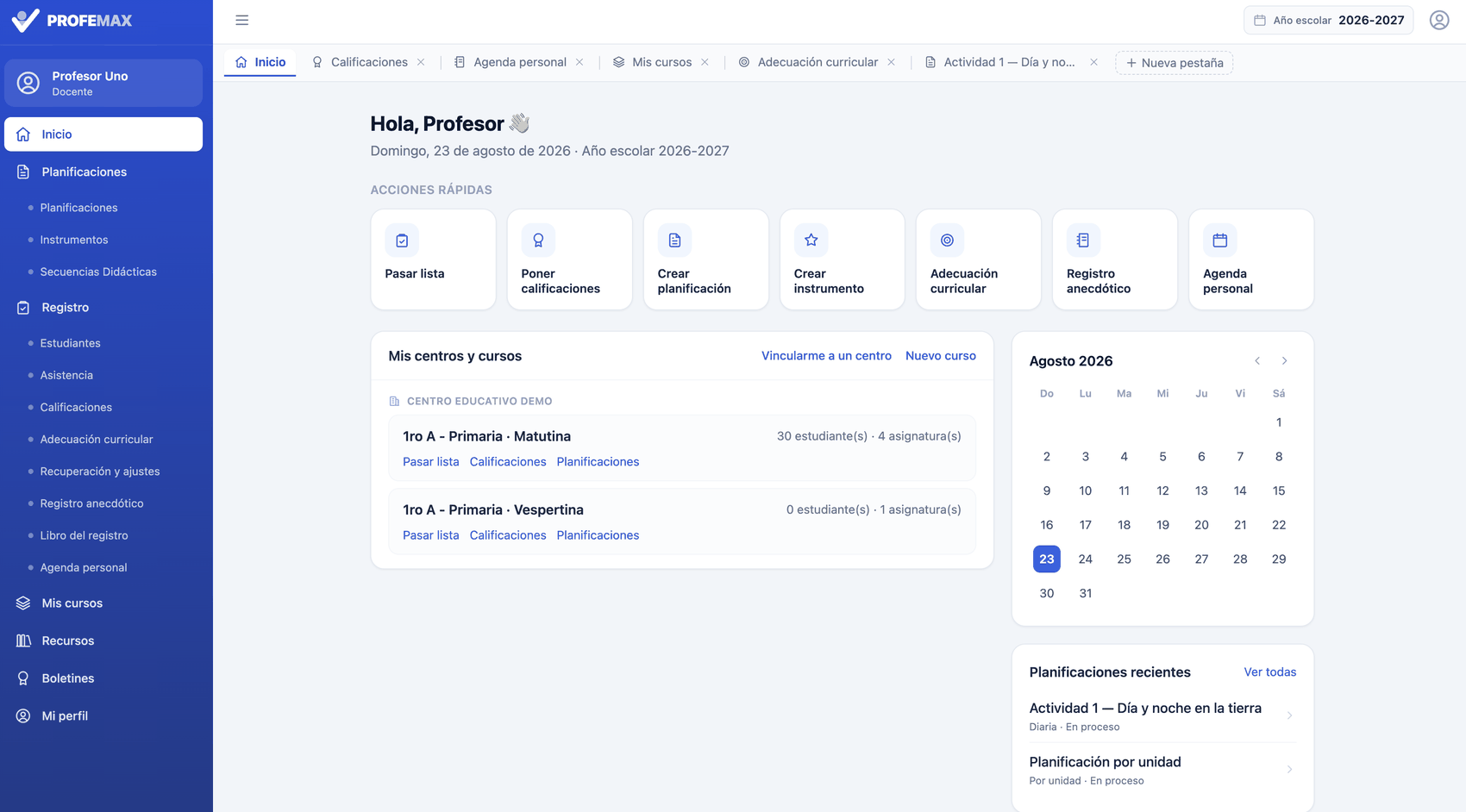Open the Planificaciones sub-item in sidebar
1466x812 pixels.
pos(78,208)
